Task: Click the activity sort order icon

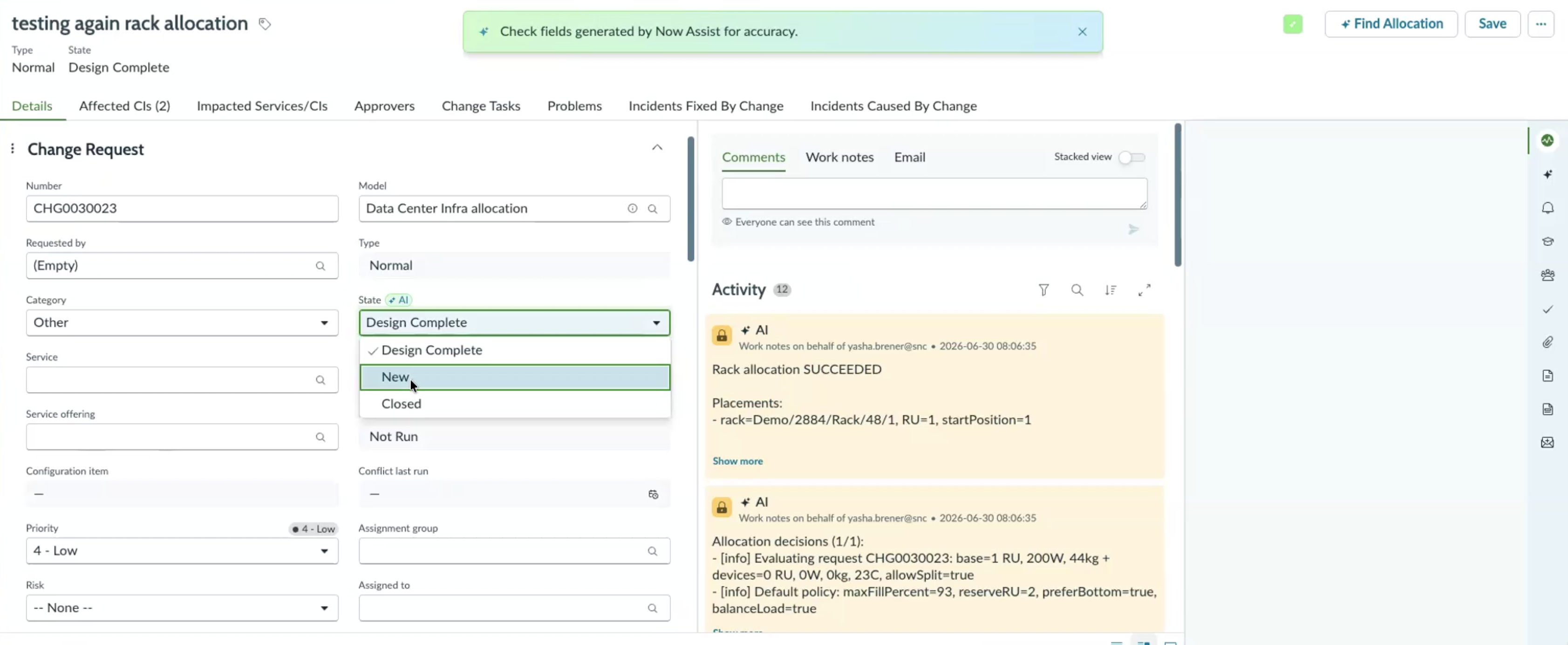Action: point(1110,290)
